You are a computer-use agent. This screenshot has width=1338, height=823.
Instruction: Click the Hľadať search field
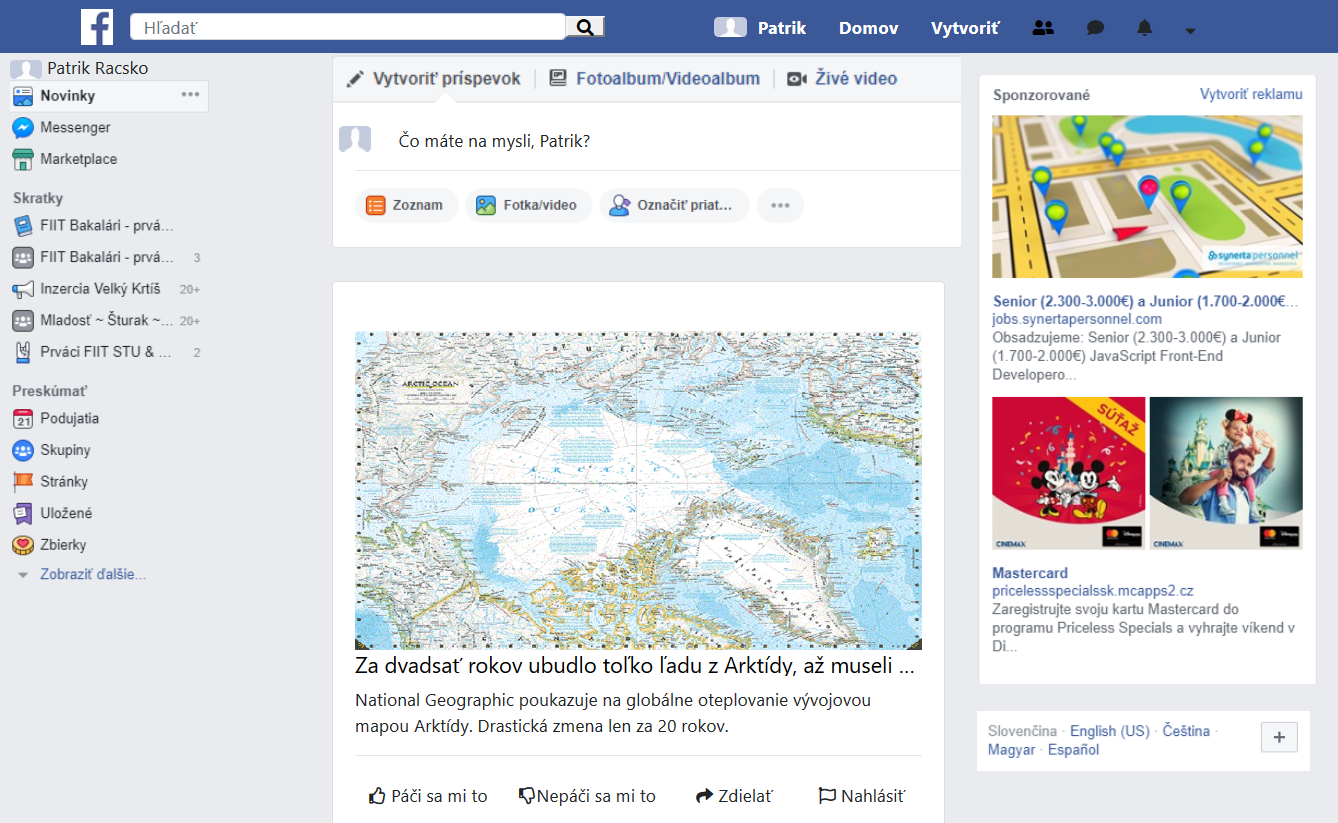coord(348,27)
